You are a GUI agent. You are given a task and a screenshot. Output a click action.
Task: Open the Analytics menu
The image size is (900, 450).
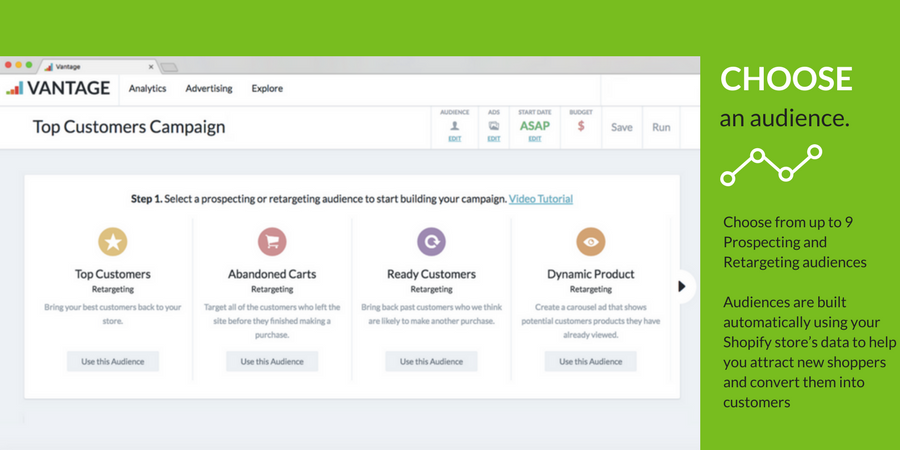click(x=148, y=88)
